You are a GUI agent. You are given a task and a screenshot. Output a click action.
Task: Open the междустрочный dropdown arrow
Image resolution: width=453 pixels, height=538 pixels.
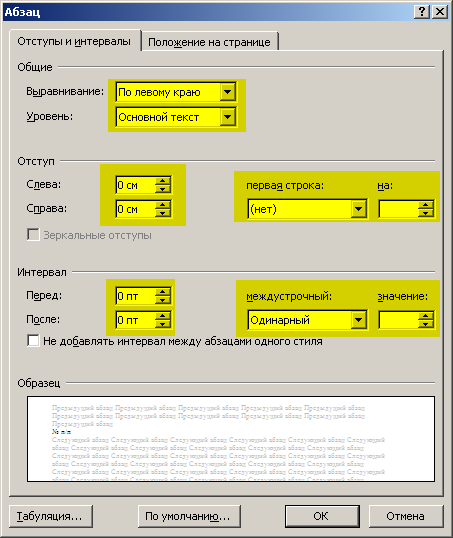tap(359, 320)
